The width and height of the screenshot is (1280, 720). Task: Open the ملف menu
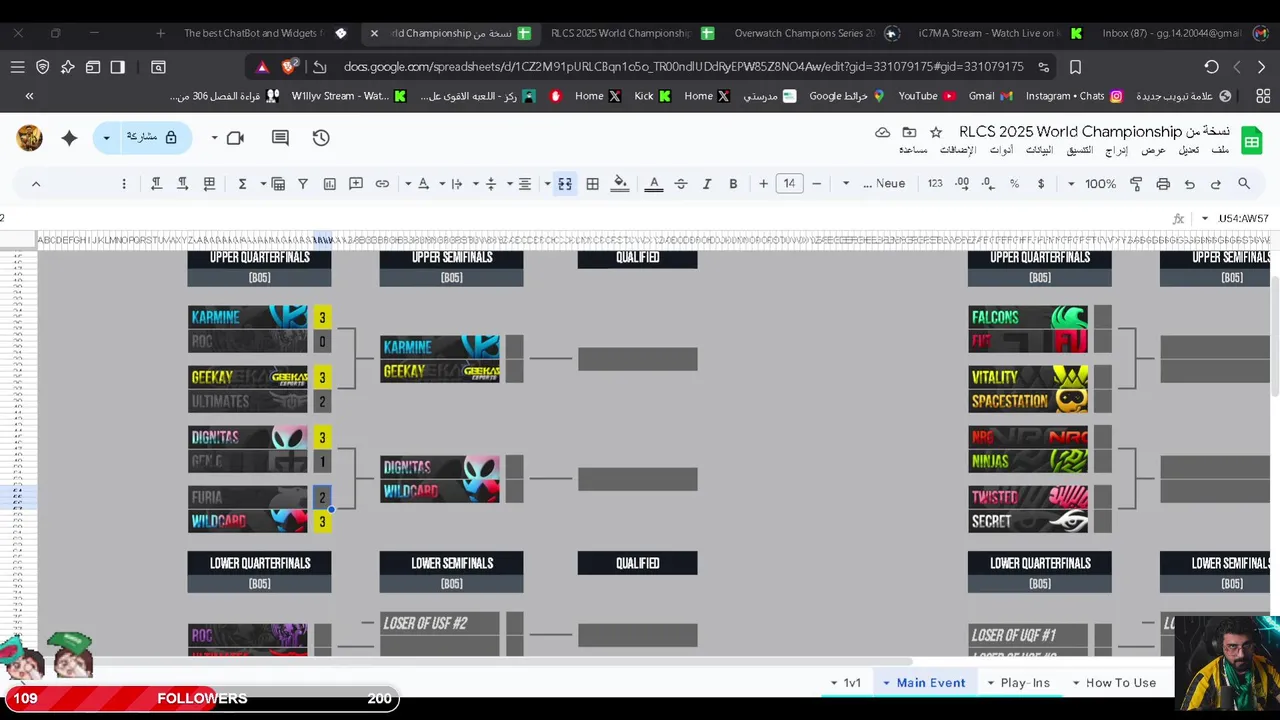click(1220, 150)
